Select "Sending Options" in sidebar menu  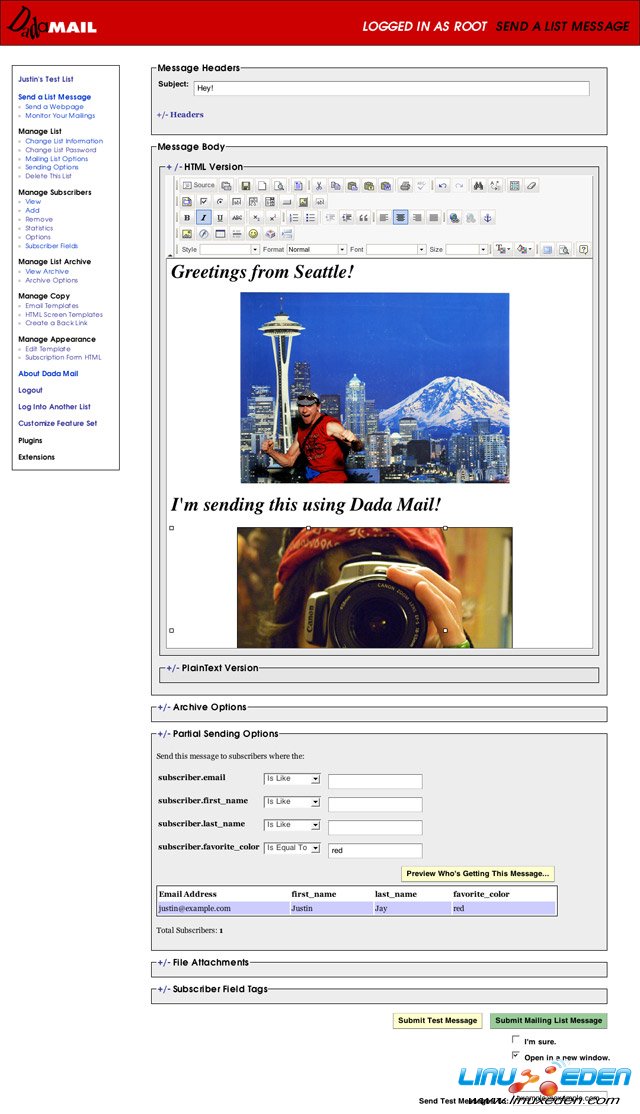52,167
